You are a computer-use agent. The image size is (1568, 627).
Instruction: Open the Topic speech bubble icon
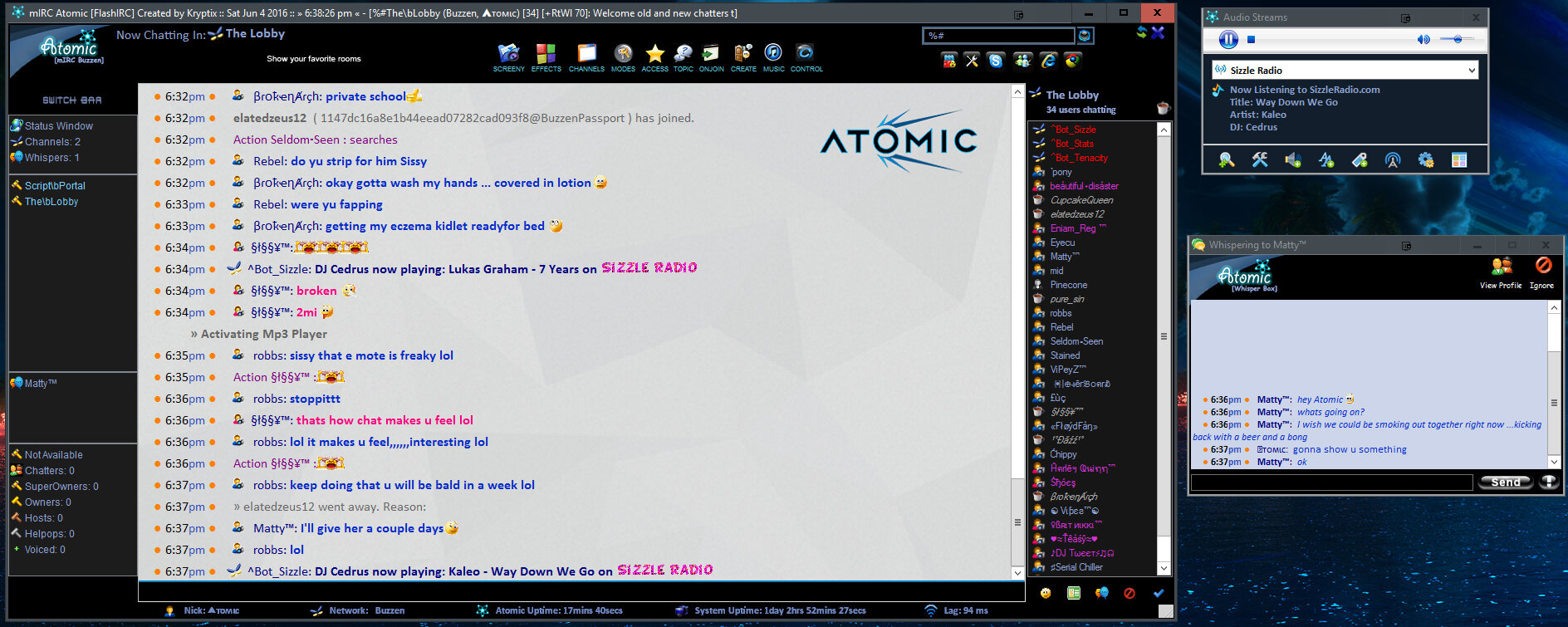point(683,56)
